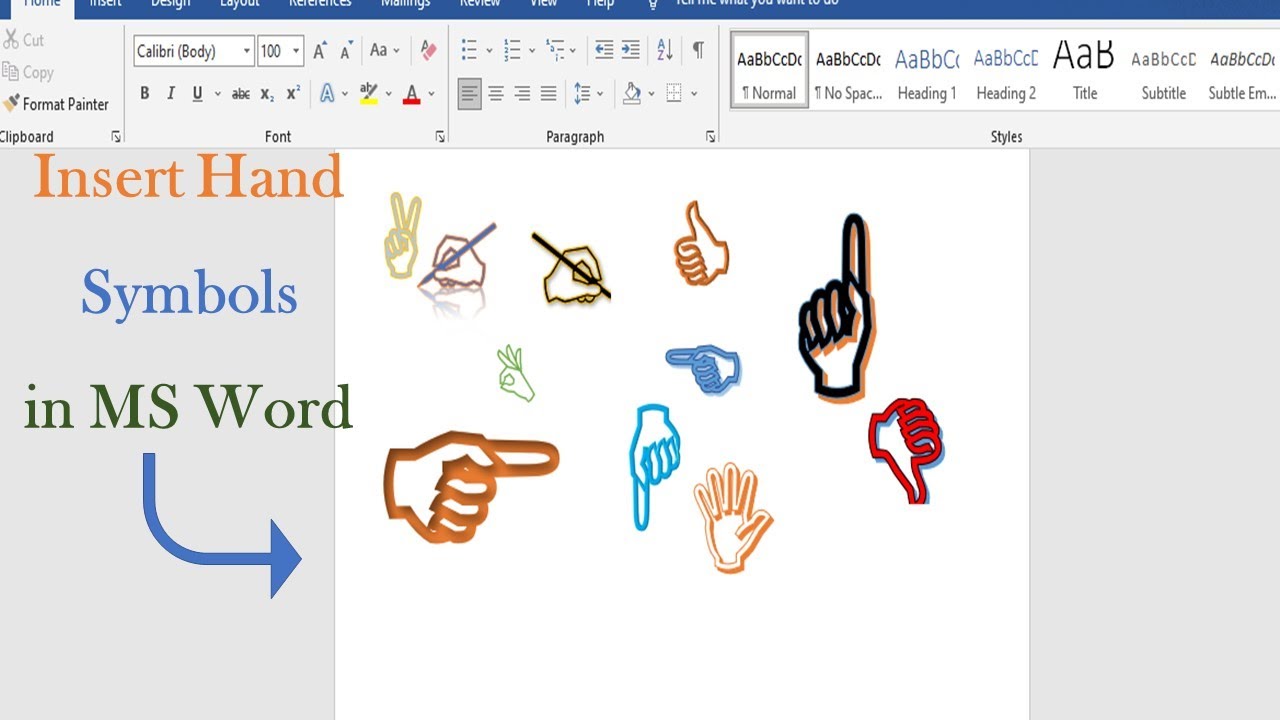
Task: Click the large orange pointing-right hand picture
Action: (x=471, y=487)
